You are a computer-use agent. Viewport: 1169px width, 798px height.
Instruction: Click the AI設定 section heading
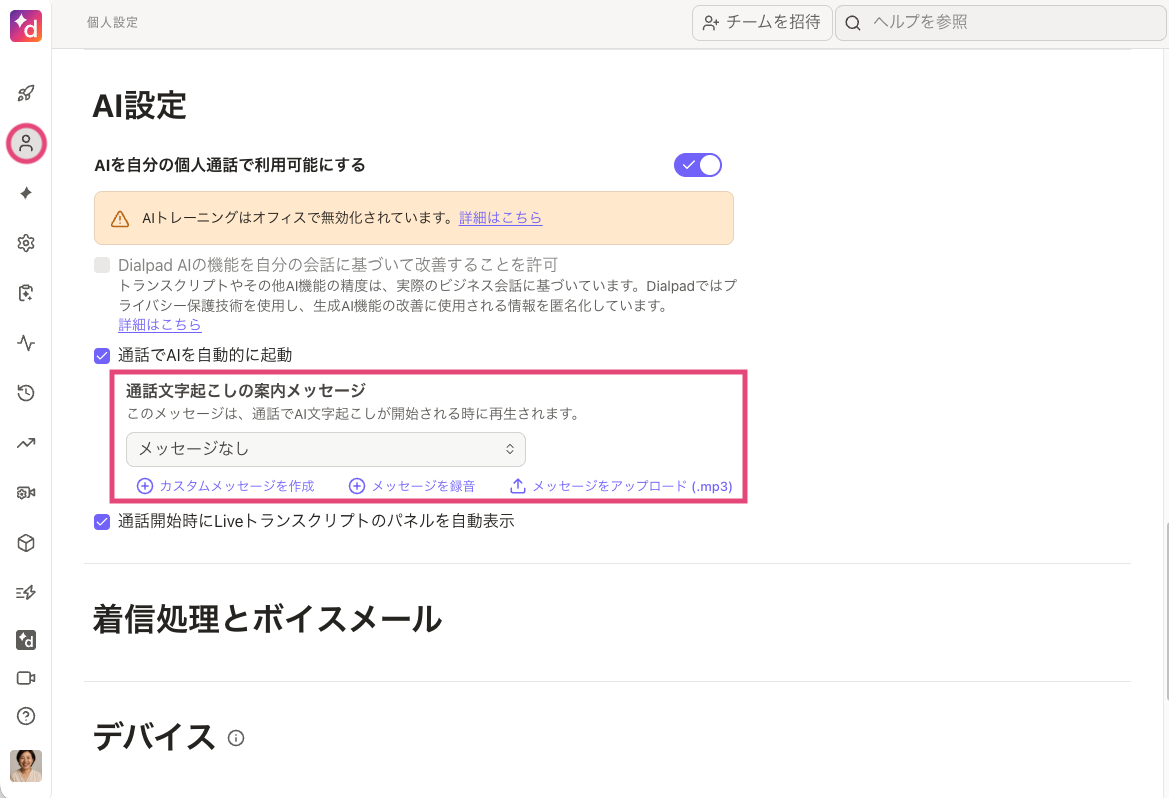139,105
